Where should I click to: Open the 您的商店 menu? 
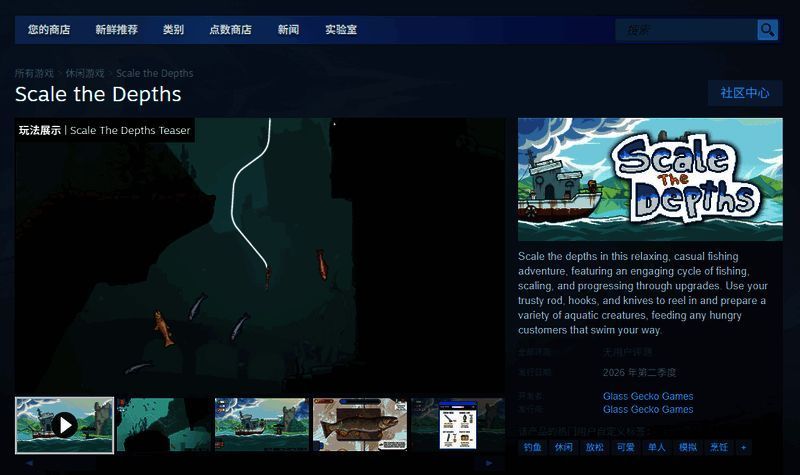[x=49, y=30]
